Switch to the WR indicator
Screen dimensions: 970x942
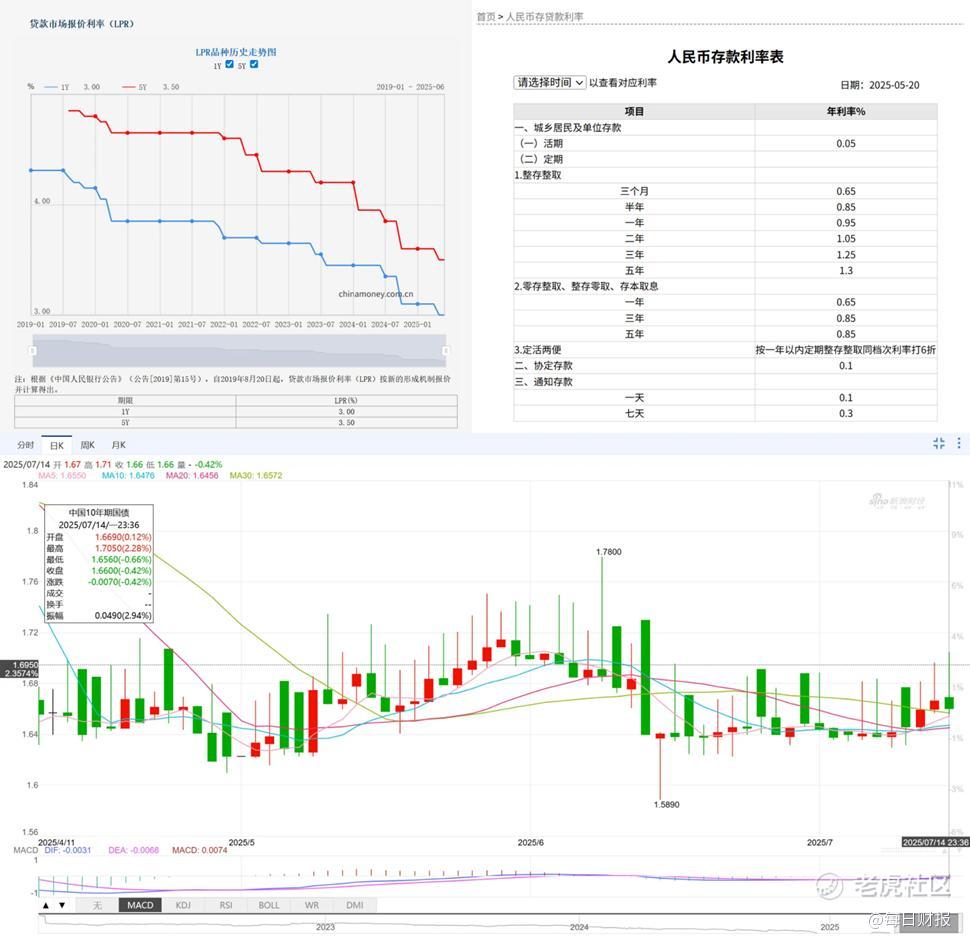click(312, 905)
